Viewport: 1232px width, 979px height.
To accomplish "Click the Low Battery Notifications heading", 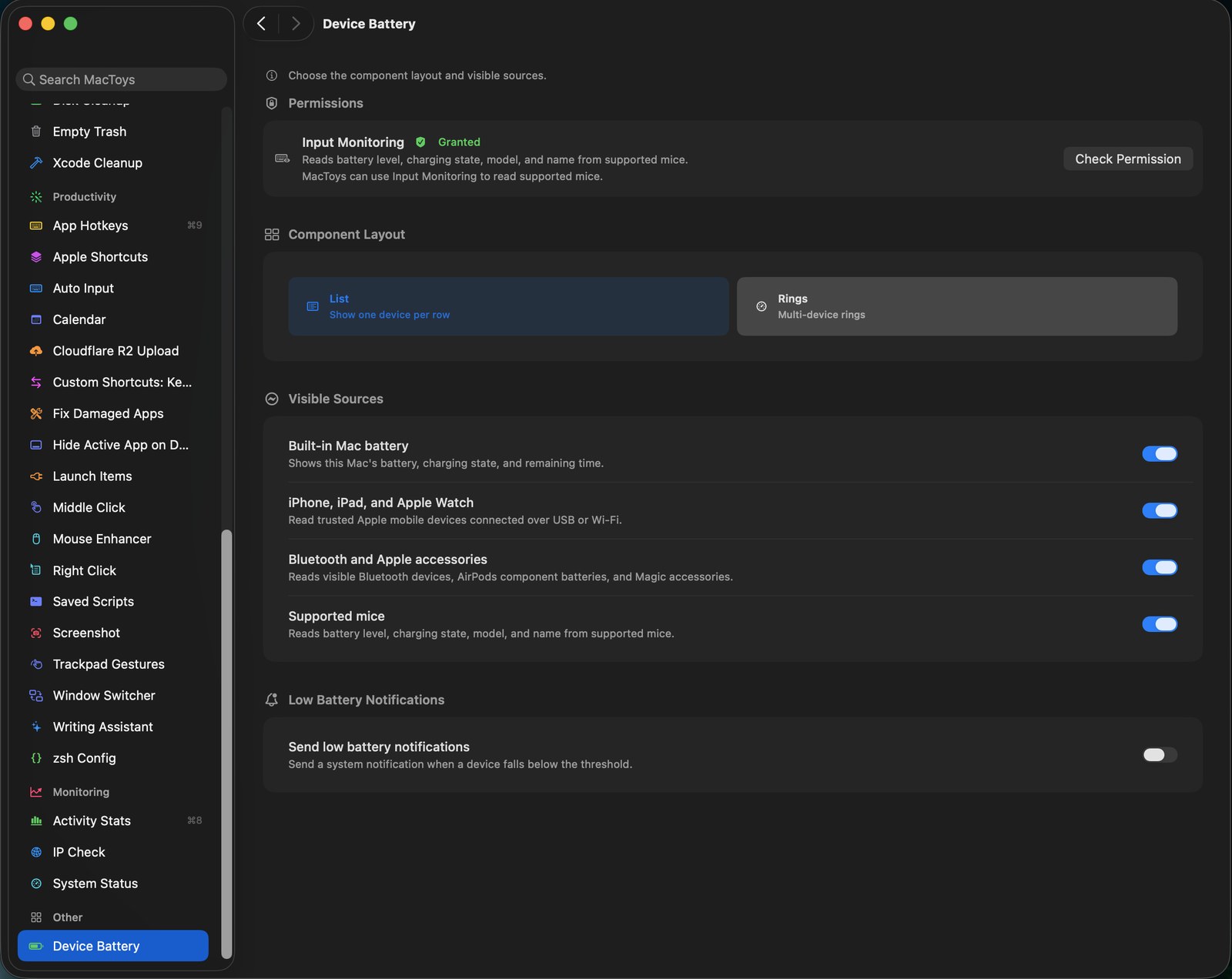I will [x=367, y=700].
